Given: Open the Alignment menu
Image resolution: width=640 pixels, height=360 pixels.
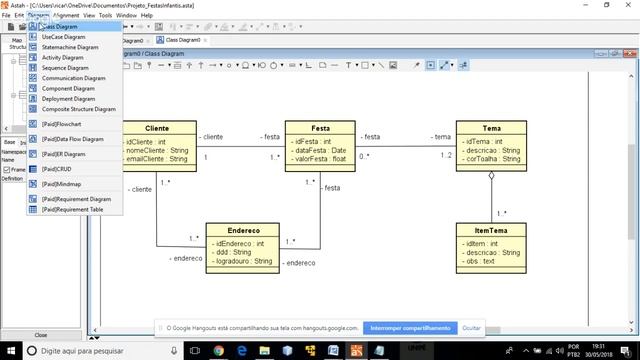Looking at the screenshot, I should 66,16.
